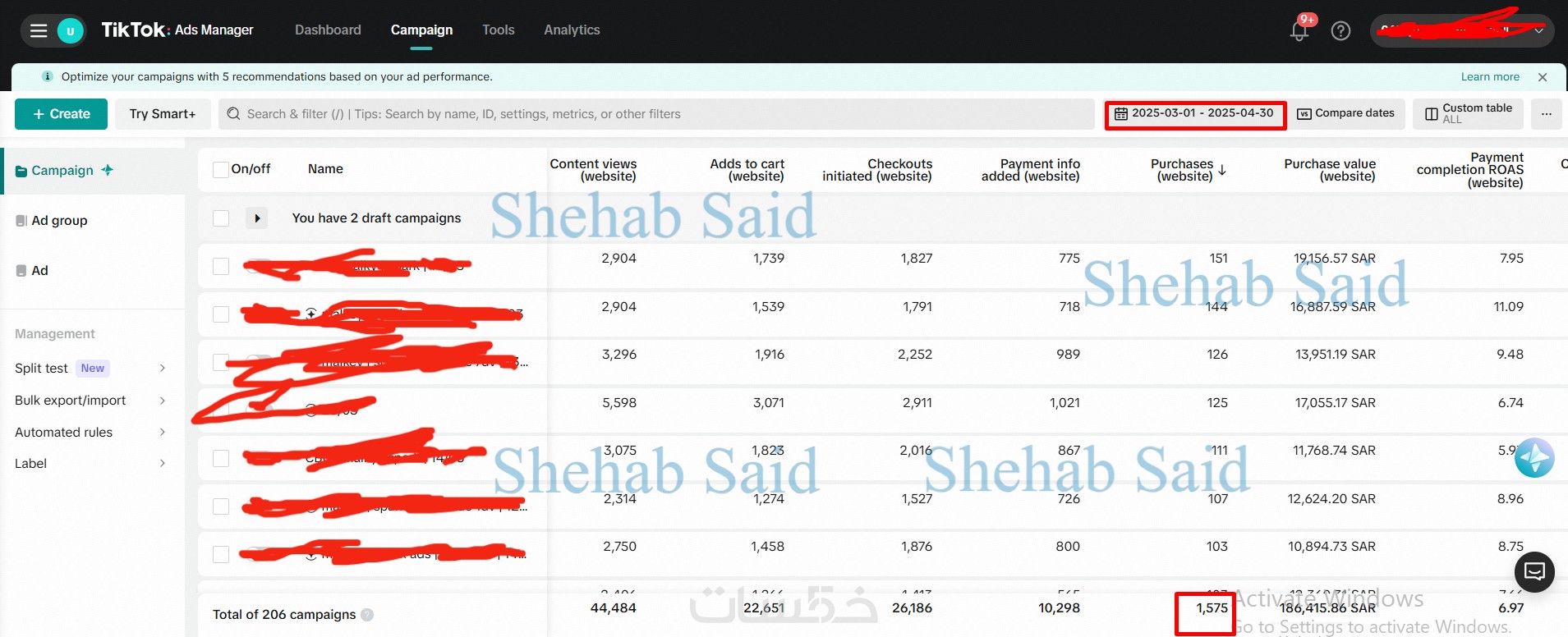Go to Ad group in sidebar
The width and height of the screenshot is (1568, 637).
(x=59, y=220)
